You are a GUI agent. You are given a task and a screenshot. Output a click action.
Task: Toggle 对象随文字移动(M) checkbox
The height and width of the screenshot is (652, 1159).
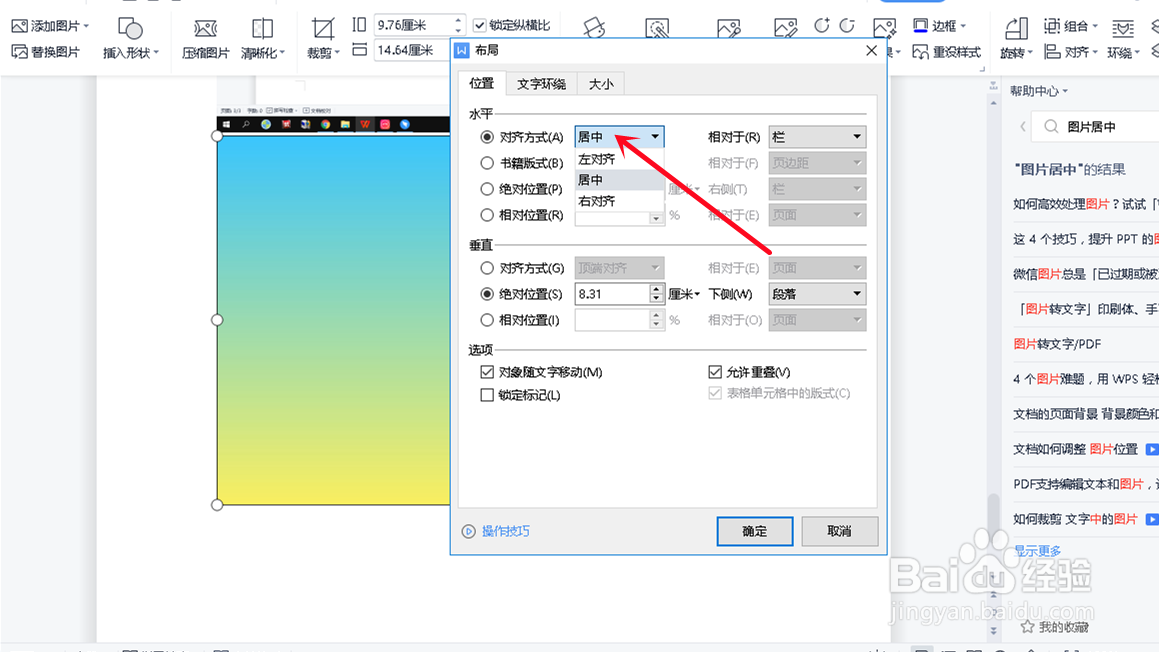coord(486,372)
